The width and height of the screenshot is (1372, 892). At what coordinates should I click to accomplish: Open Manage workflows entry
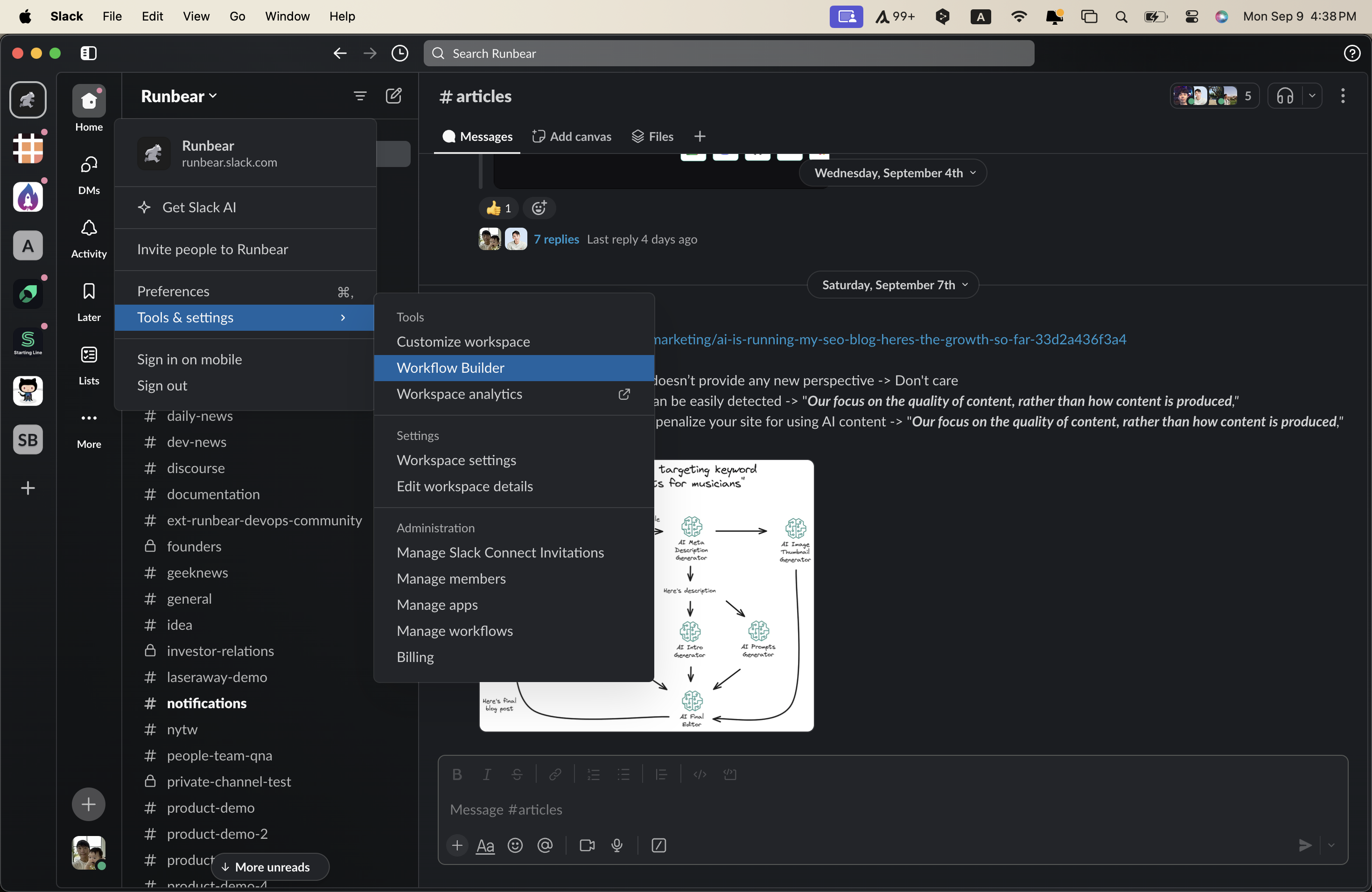coord(514,631)
